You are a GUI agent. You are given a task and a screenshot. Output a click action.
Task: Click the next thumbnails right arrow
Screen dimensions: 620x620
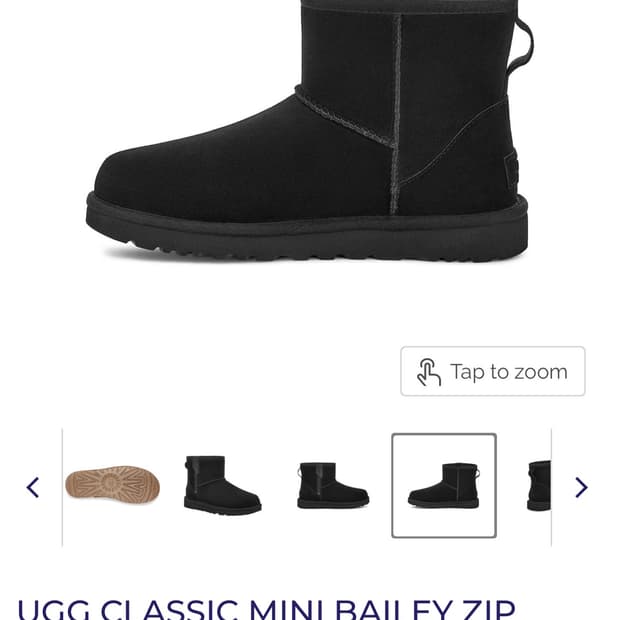coord(581,487)
